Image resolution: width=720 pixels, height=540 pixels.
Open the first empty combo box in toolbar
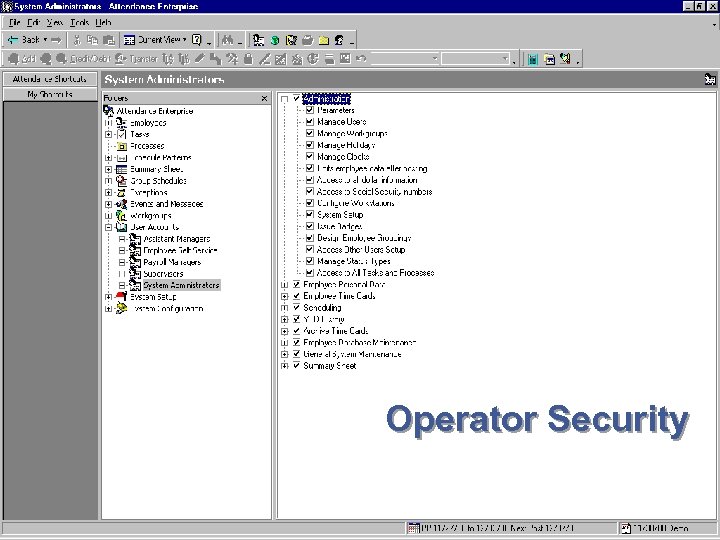pos(404,59)
